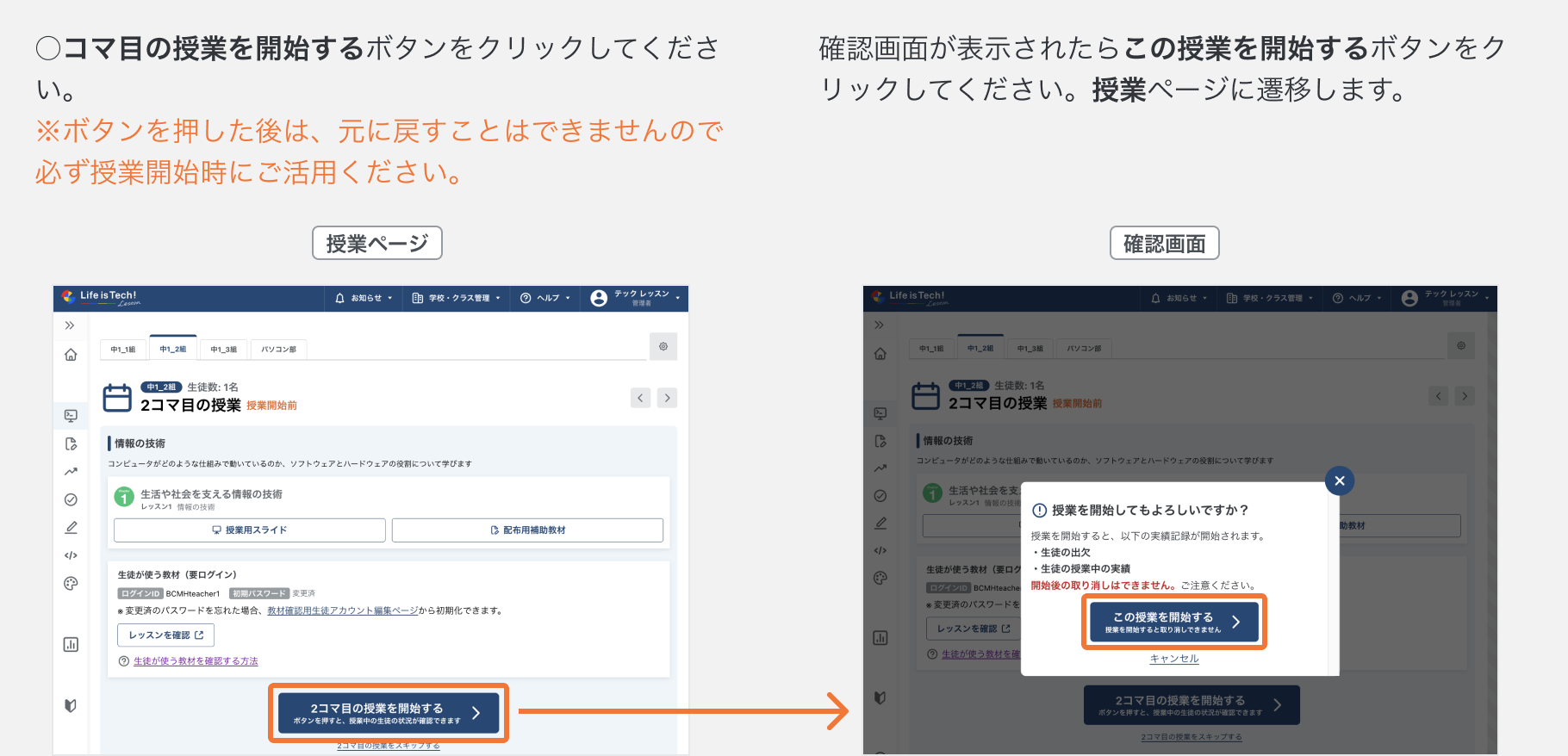Screen dimensions: 1568x756
Task: Select パソコン部 tab in the 授業ページ screenshot
Action: pos(279,349)
